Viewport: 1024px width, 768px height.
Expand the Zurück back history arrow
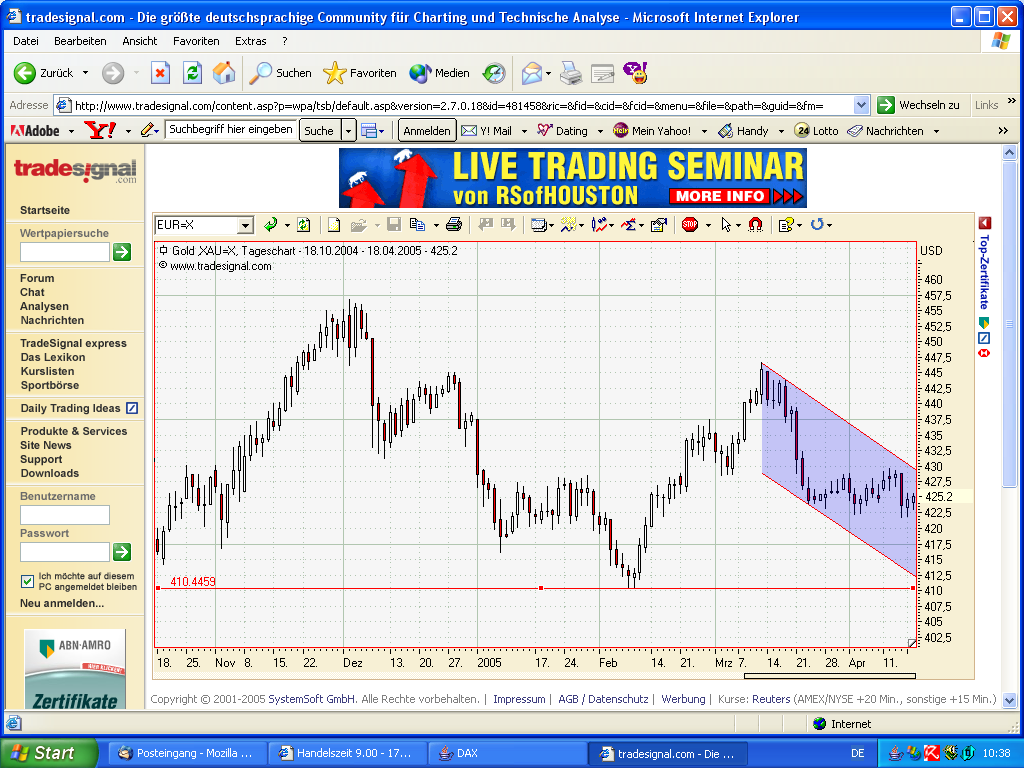tap(86, 72)
